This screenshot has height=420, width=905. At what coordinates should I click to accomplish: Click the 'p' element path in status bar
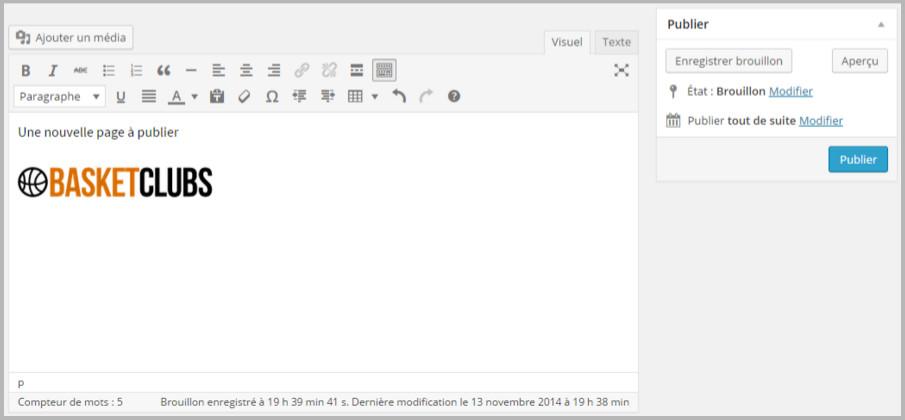(x=21, y=382)
